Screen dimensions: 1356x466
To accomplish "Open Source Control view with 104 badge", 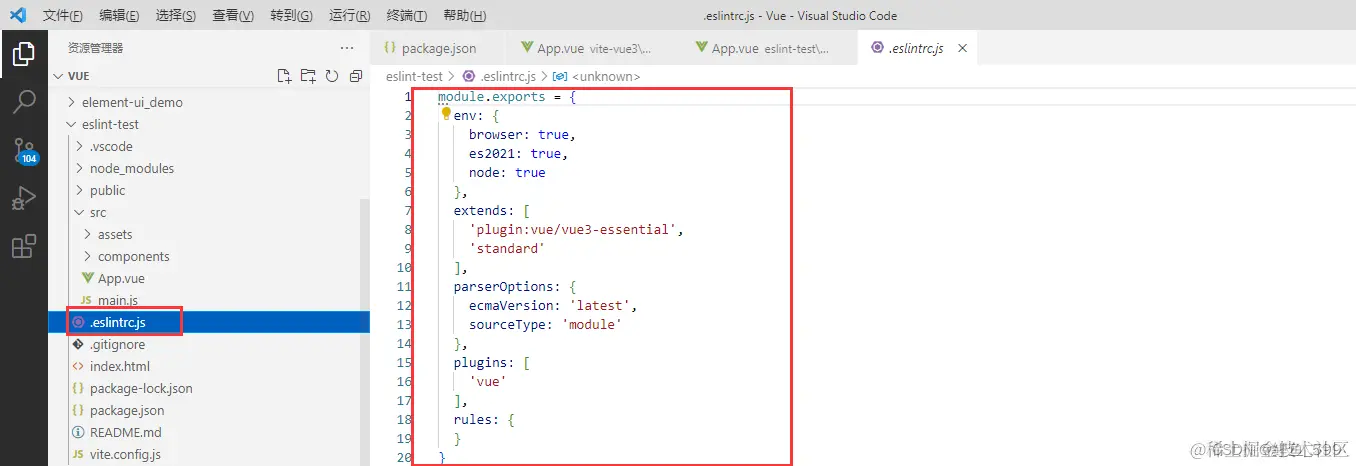I will coord(24,151).
